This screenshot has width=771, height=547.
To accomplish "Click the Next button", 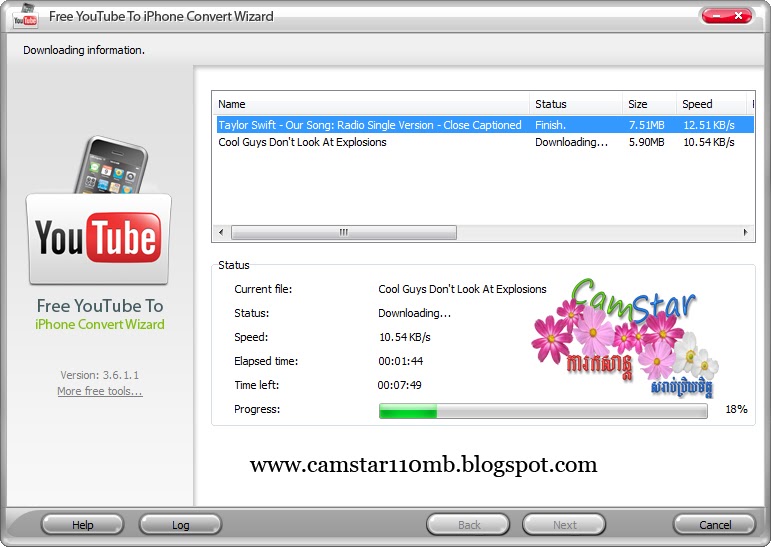I will tap(564, 525).
